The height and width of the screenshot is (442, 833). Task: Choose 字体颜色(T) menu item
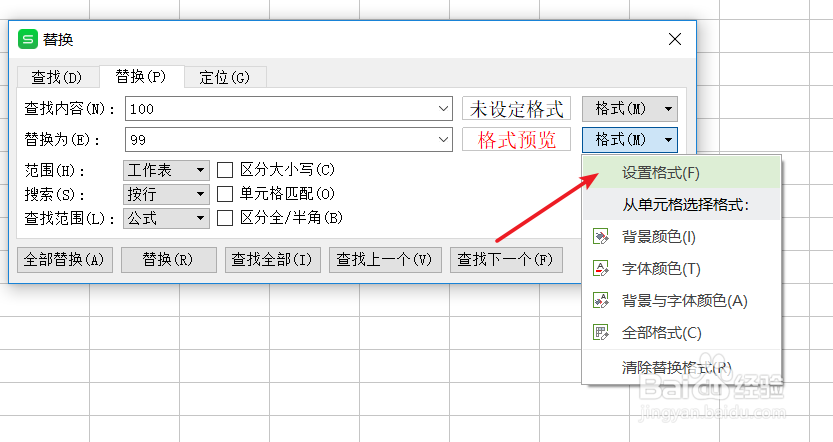682,268
